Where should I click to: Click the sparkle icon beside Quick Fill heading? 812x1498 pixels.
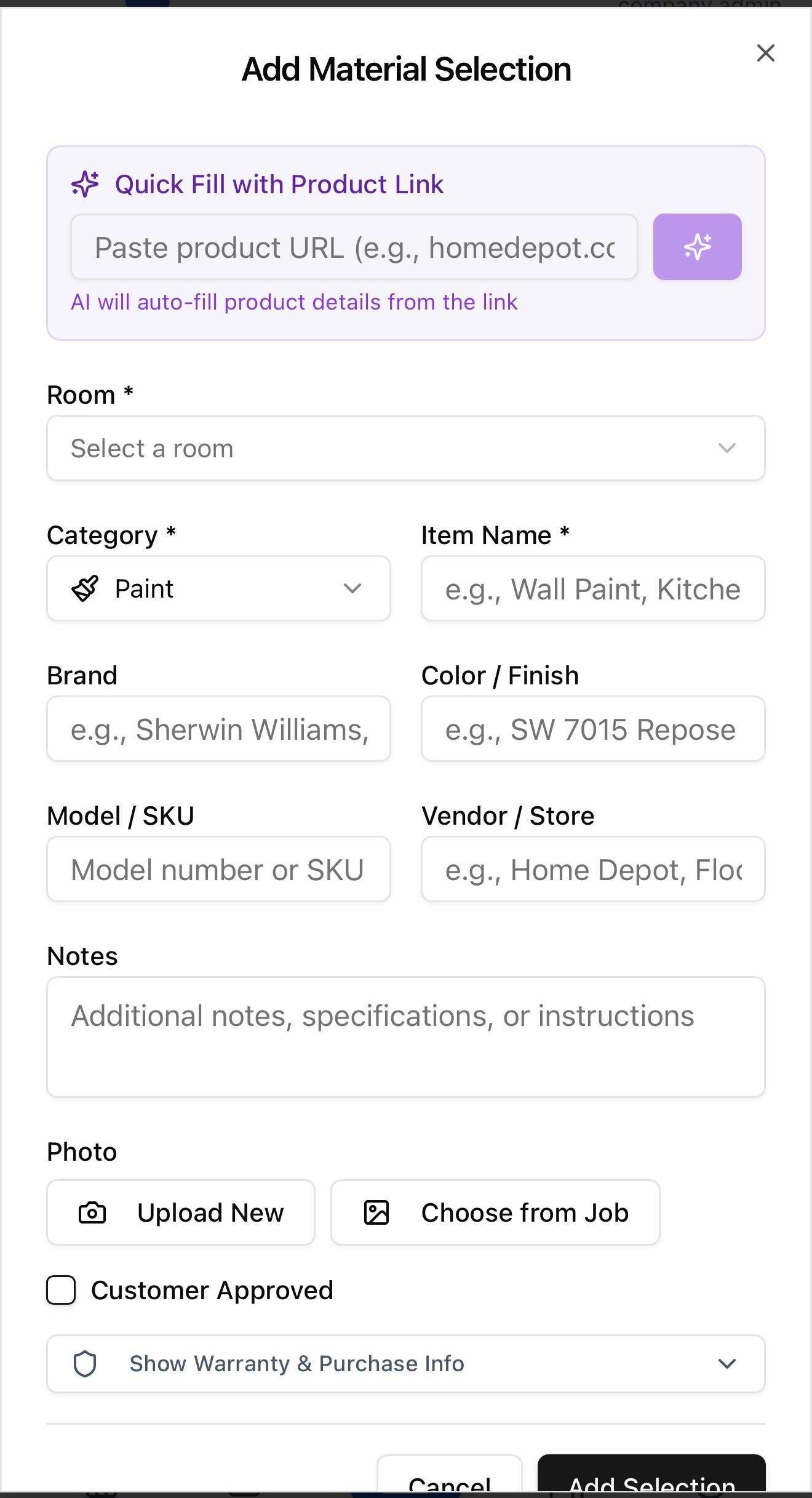tap(85, 184)
